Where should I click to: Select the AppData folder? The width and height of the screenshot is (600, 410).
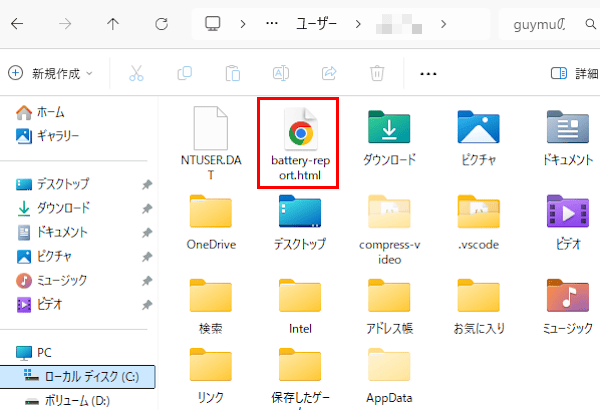pos(390,376)
